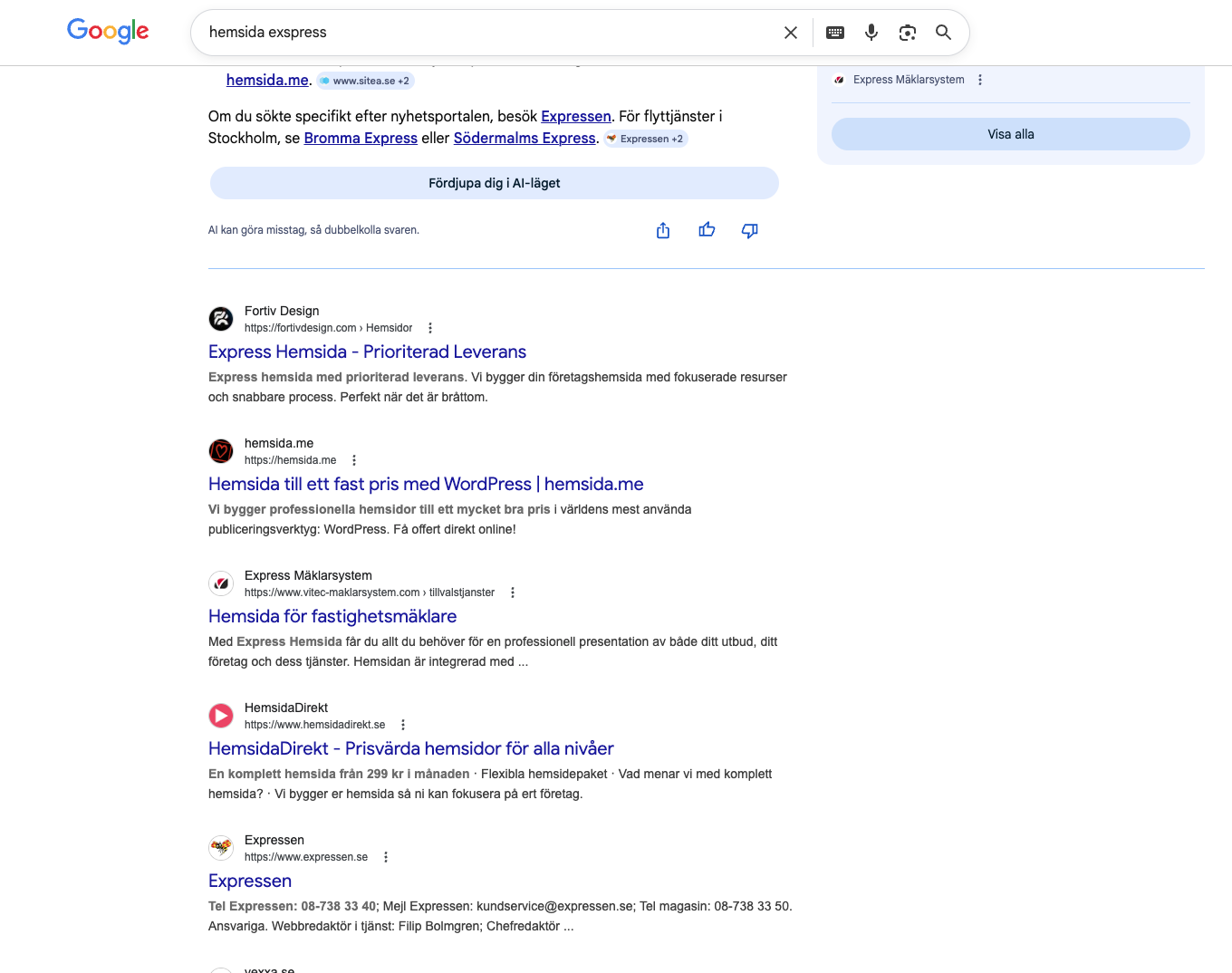Click the HemsidaDirekt play-button favicon

click(x=221, y=716)
